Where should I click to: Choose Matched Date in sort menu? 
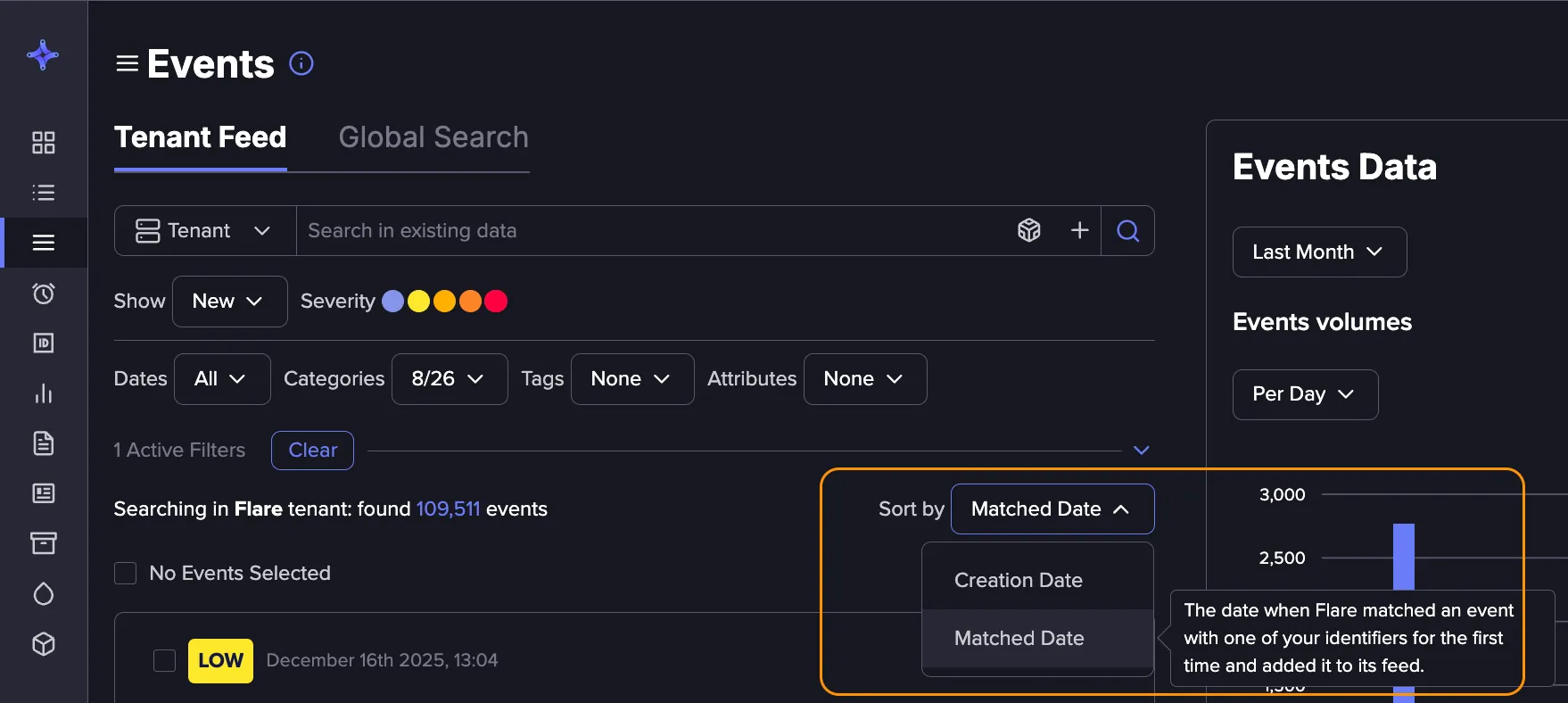1037,638
